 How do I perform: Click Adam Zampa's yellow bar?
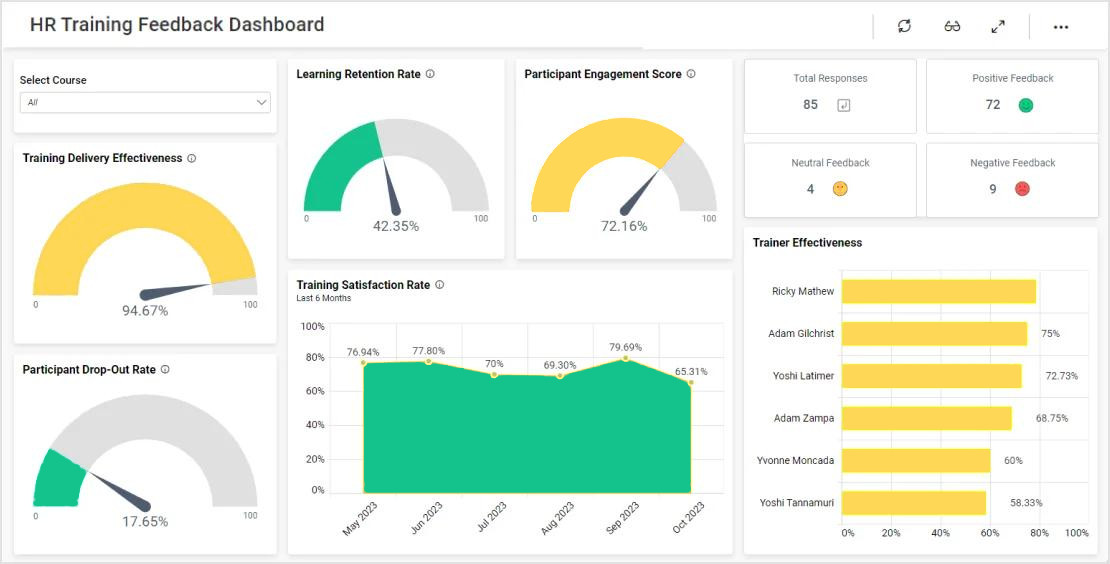(927, 418)
